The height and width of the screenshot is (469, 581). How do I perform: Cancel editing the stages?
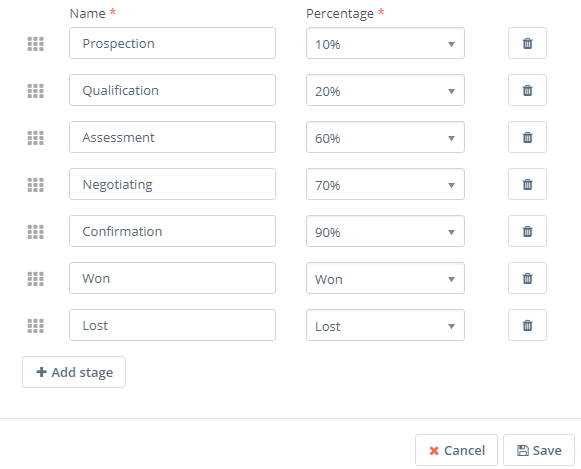(x=456, y=450)
